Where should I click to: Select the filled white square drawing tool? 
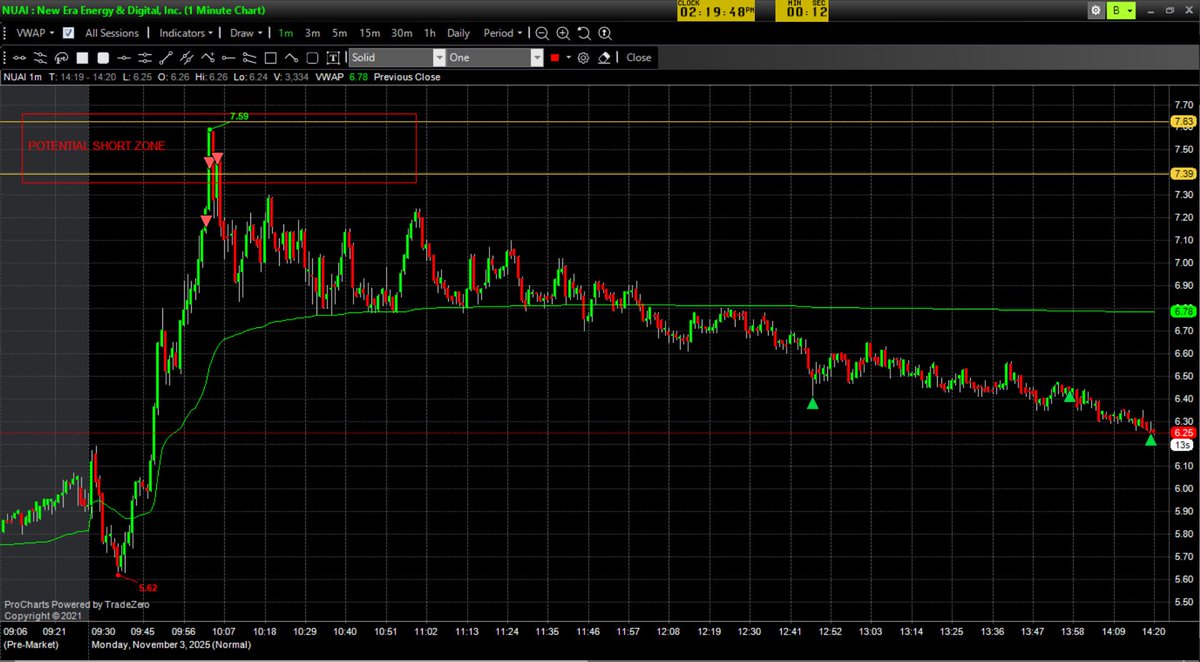82,58
